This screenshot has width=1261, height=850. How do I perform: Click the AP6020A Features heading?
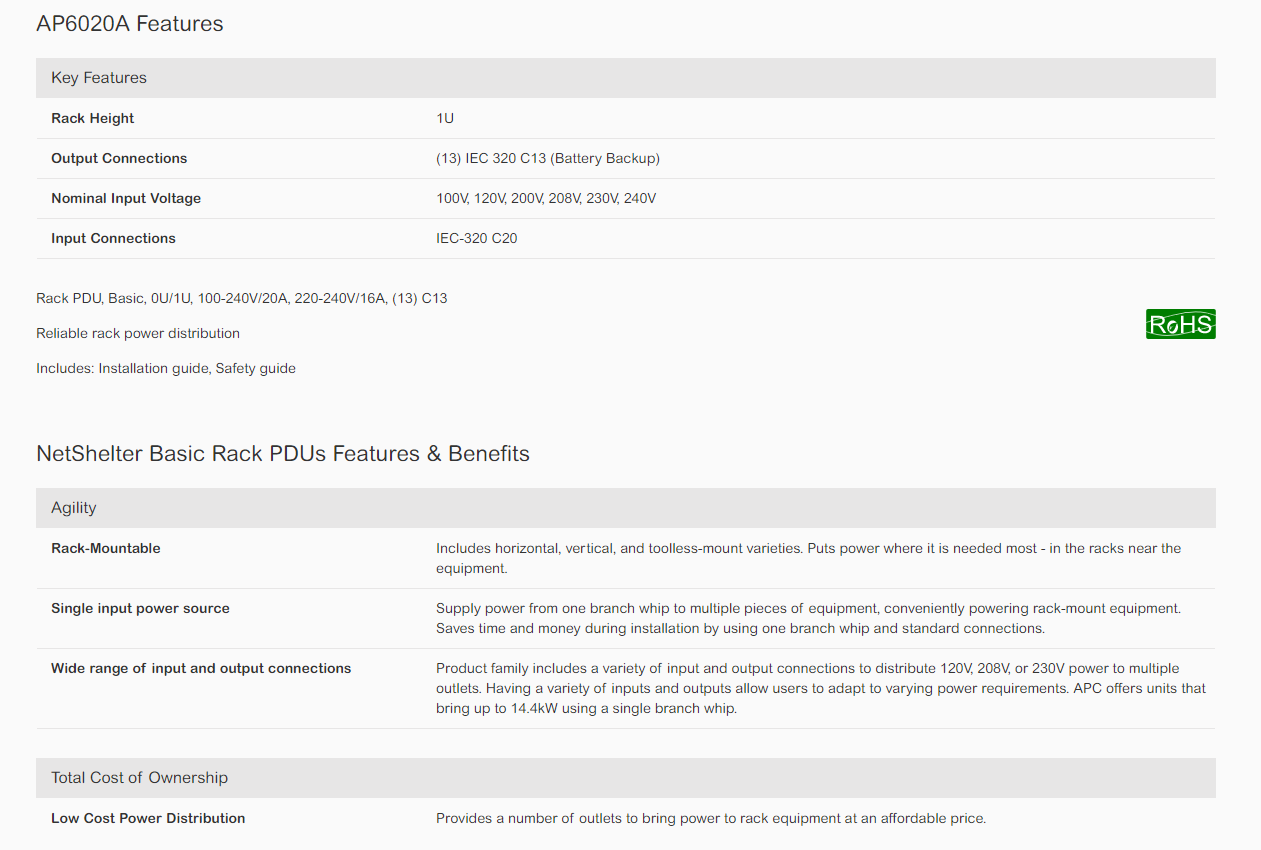[130, 24]
